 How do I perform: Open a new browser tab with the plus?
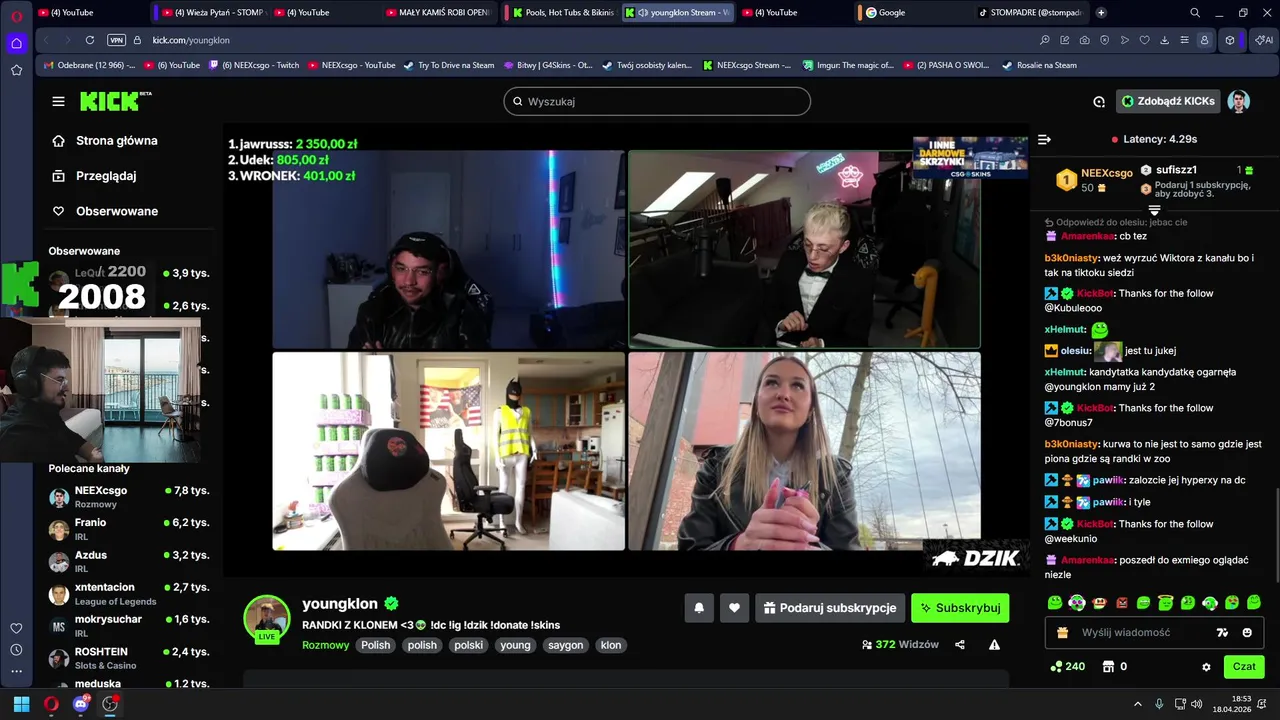(1101, 12)
